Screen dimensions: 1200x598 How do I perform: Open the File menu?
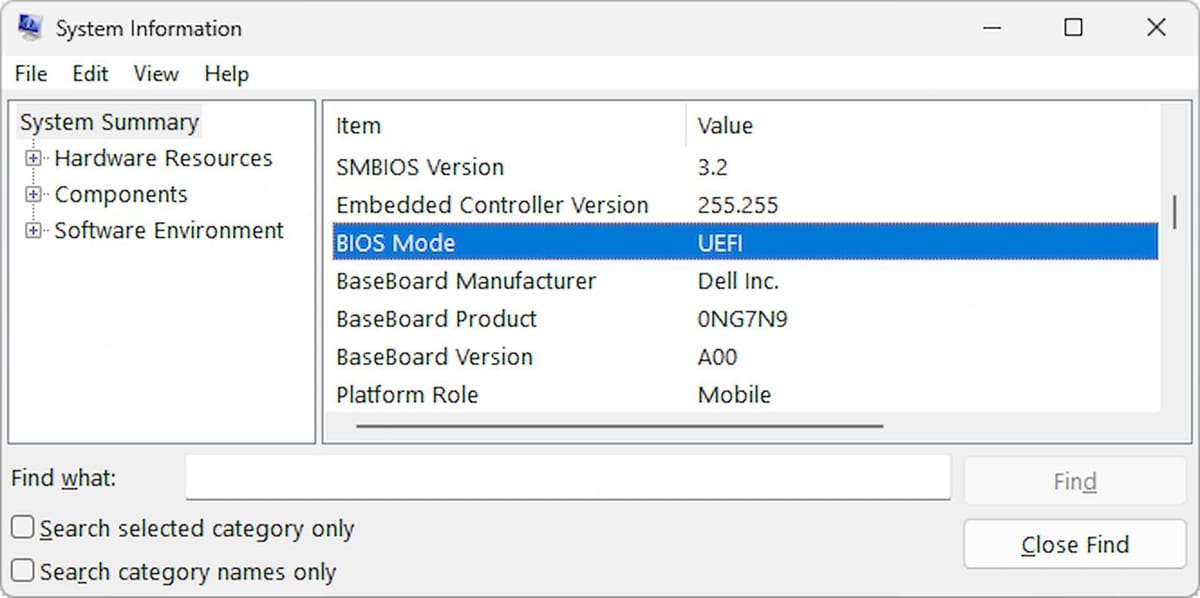(x=30, y=73)
